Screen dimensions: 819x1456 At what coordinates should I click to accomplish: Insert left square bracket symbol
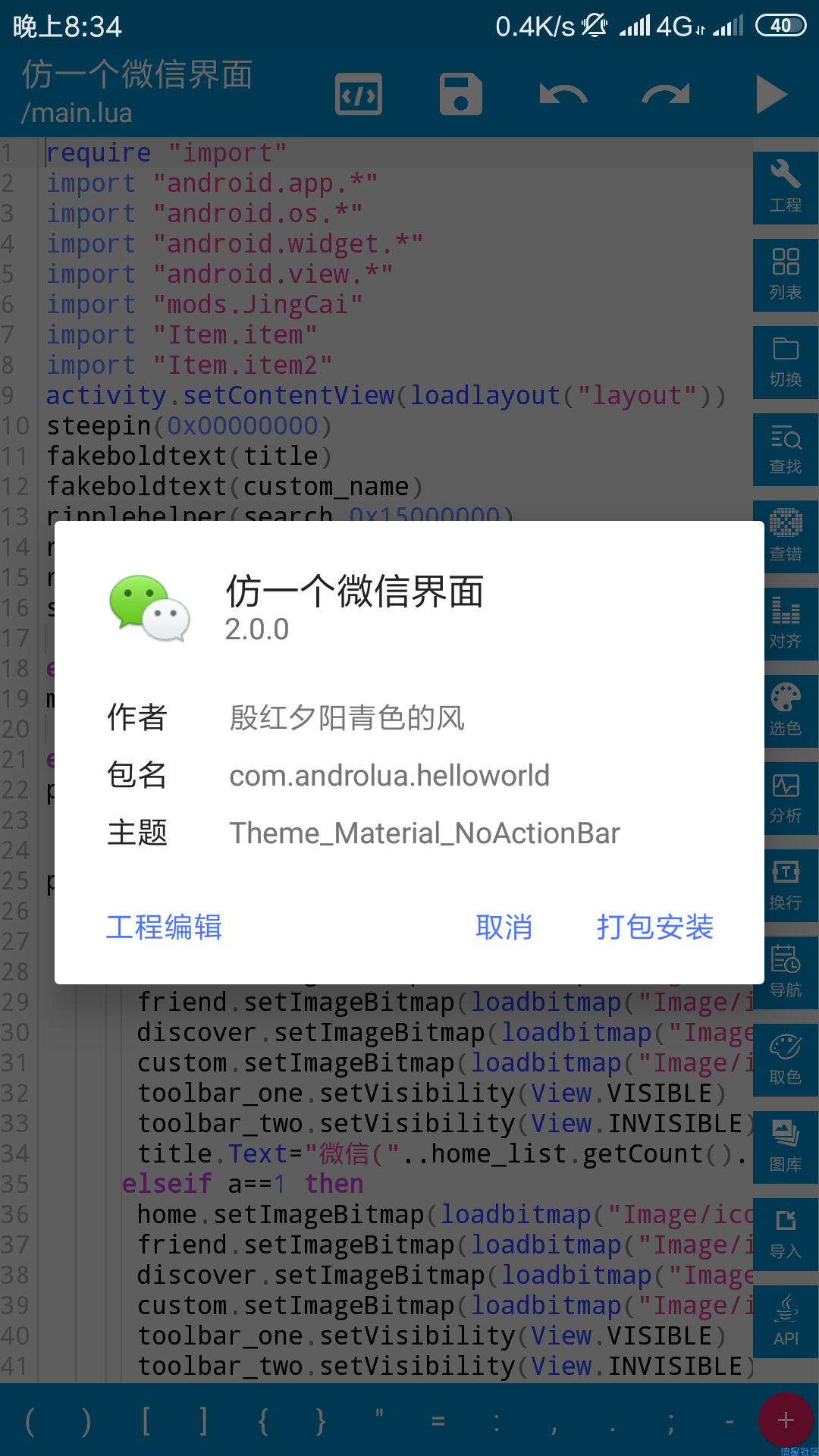click(146, 1420)
